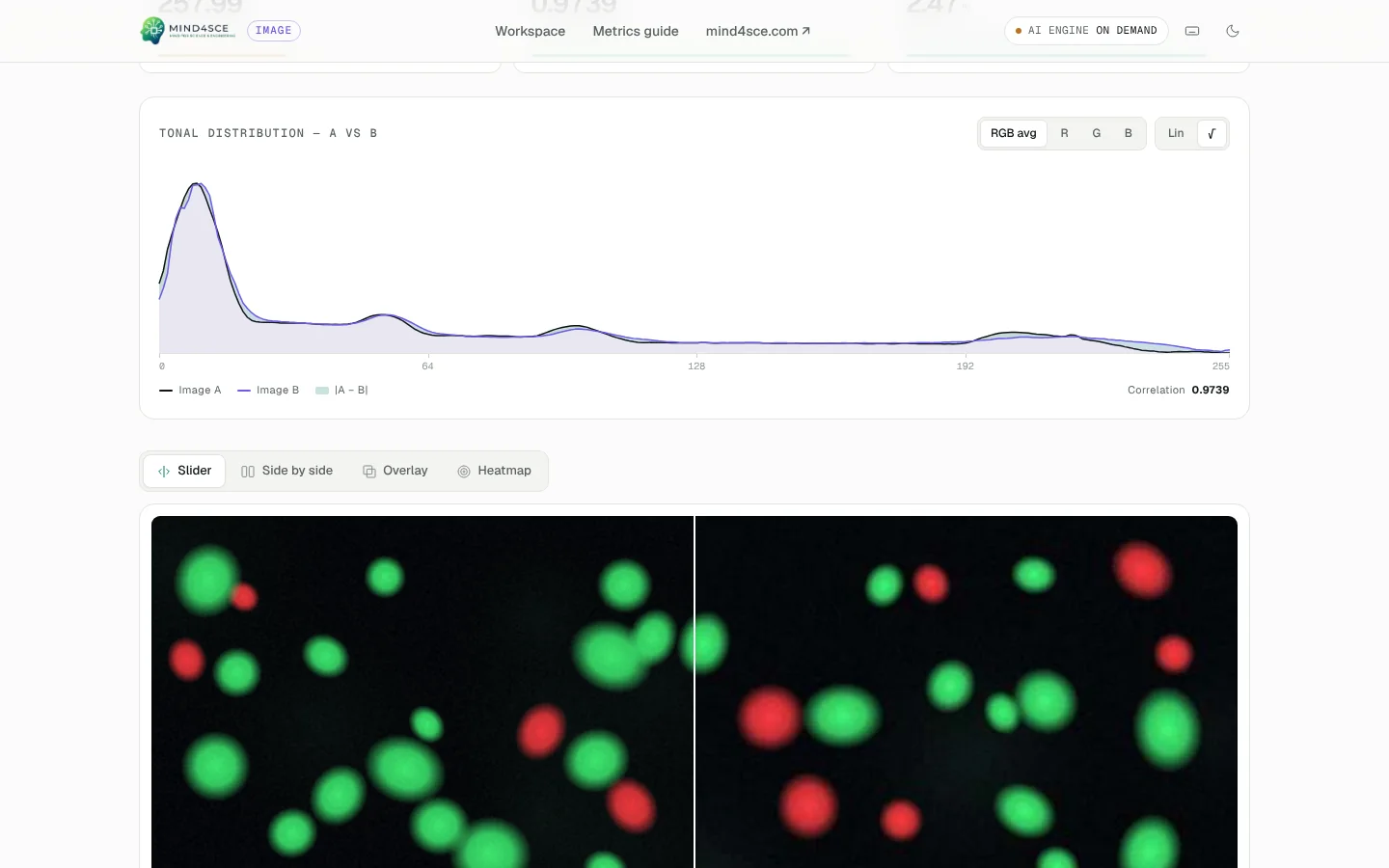Screen dimensions: 1389x868
Task: Switch to Slider comparison tab
Action: tap(184, 471)
